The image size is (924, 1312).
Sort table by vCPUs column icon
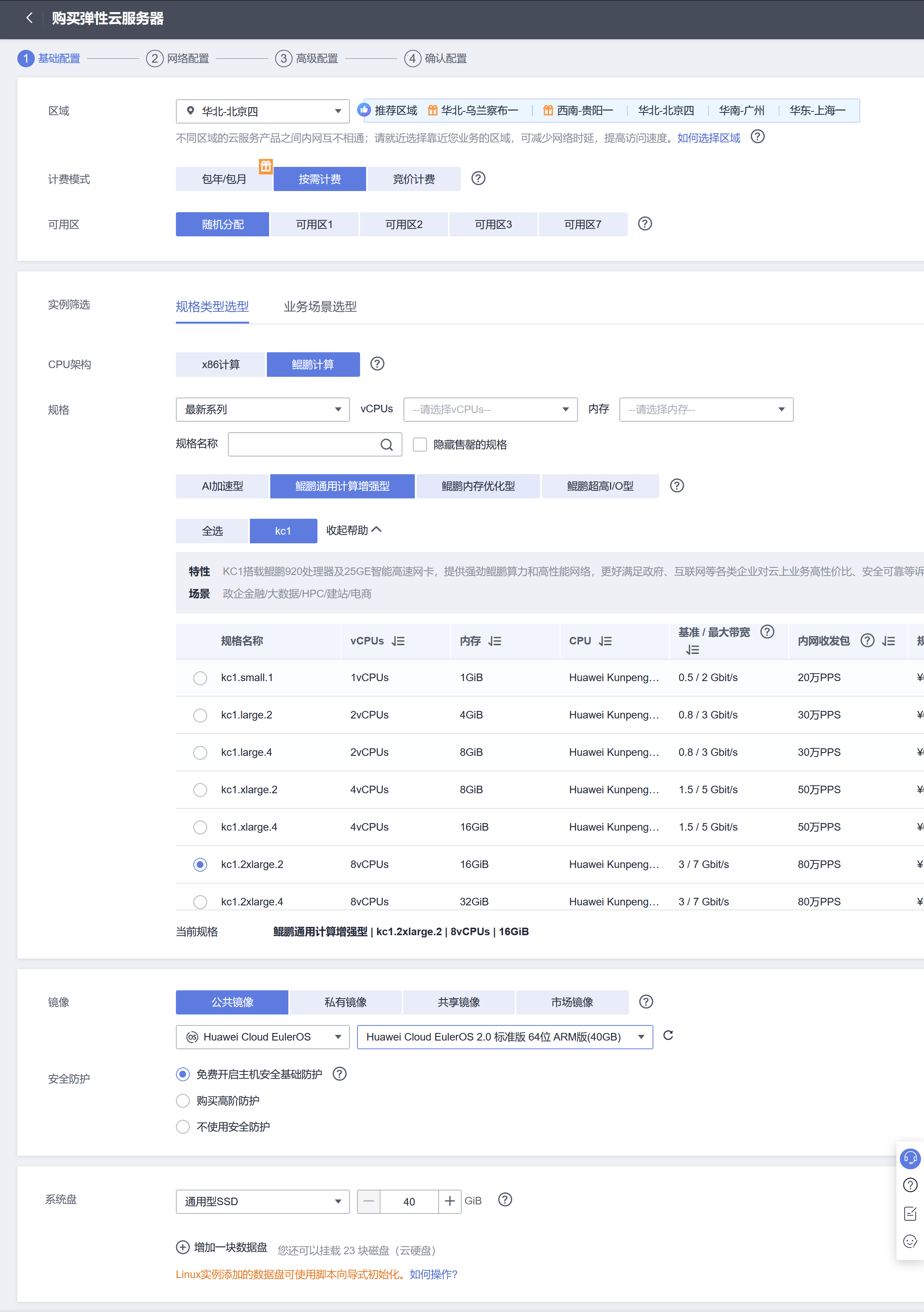(398, 641)
